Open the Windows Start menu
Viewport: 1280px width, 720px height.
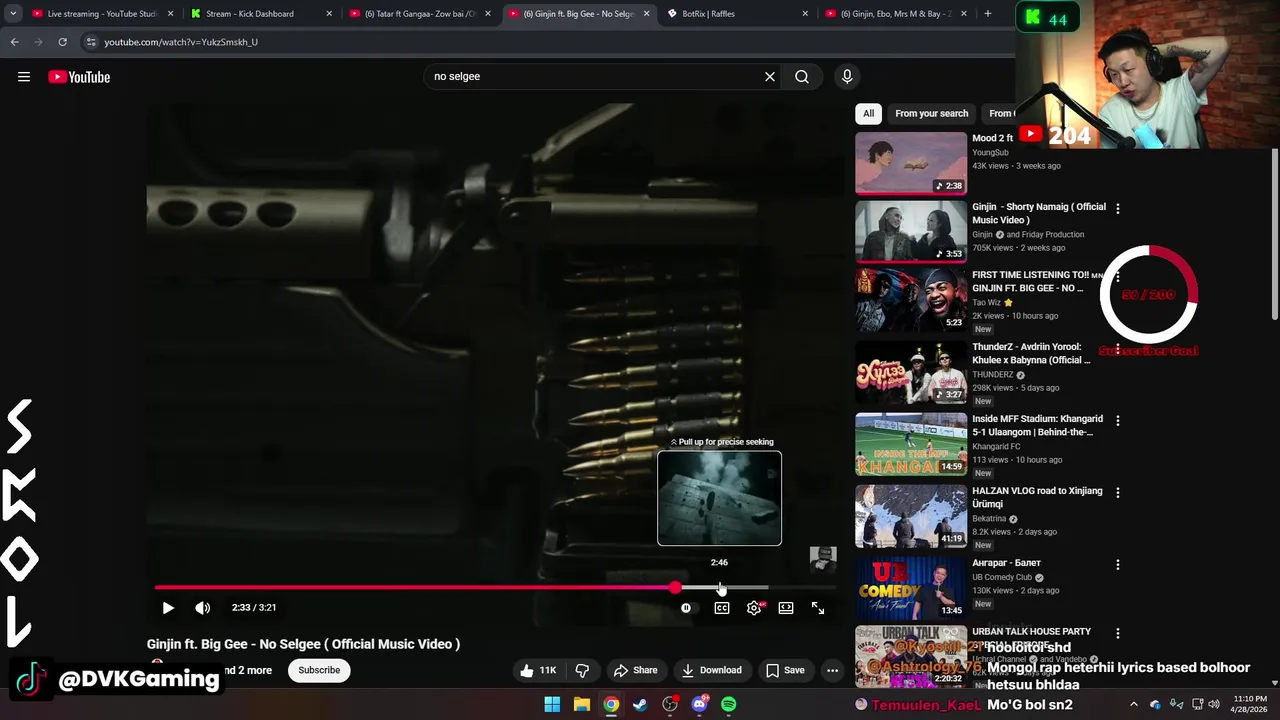coord(552,704)
